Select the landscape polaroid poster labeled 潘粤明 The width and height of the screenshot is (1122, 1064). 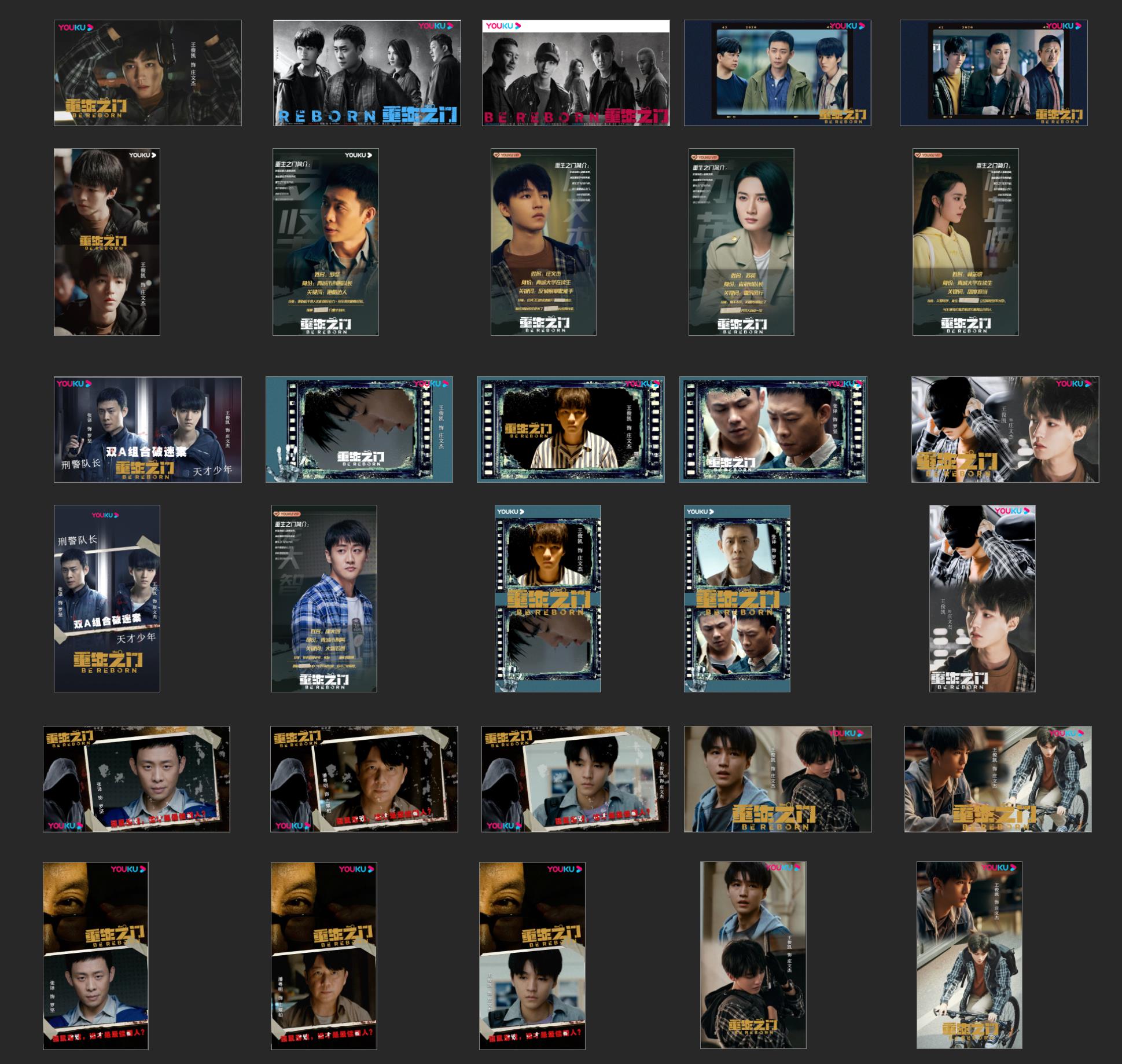pos(364,779)
